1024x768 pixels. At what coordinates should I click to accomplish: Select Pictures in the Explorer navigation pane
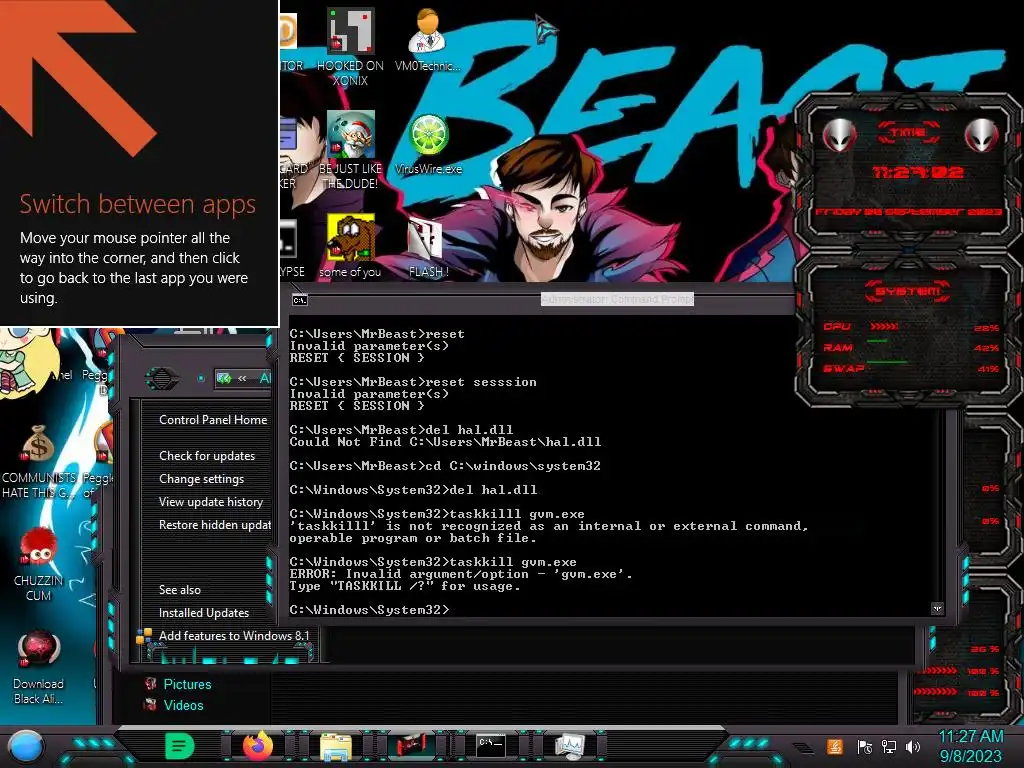[187, 684]
